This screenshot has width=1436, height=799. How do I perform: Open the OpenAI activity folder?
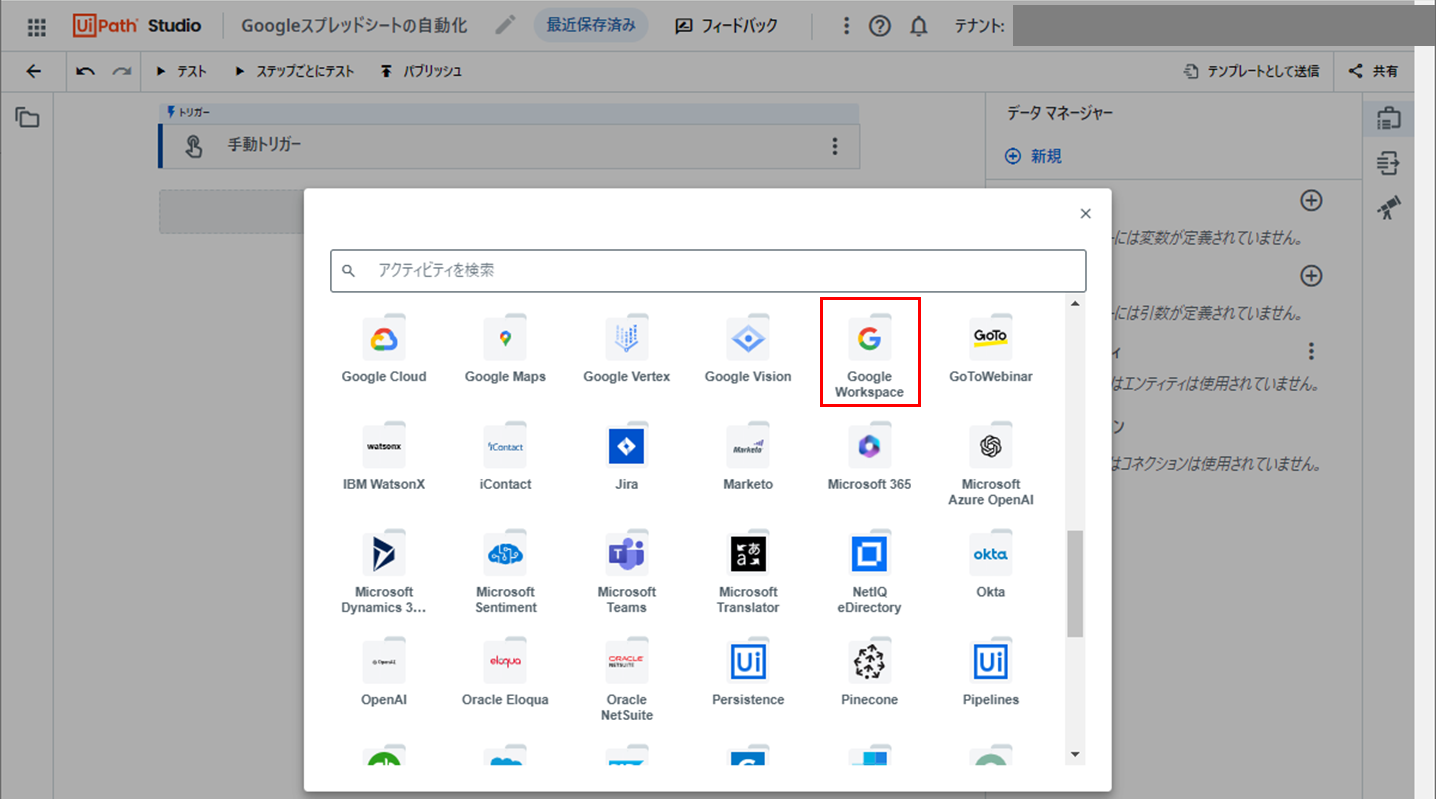click(x=384, y=673)
